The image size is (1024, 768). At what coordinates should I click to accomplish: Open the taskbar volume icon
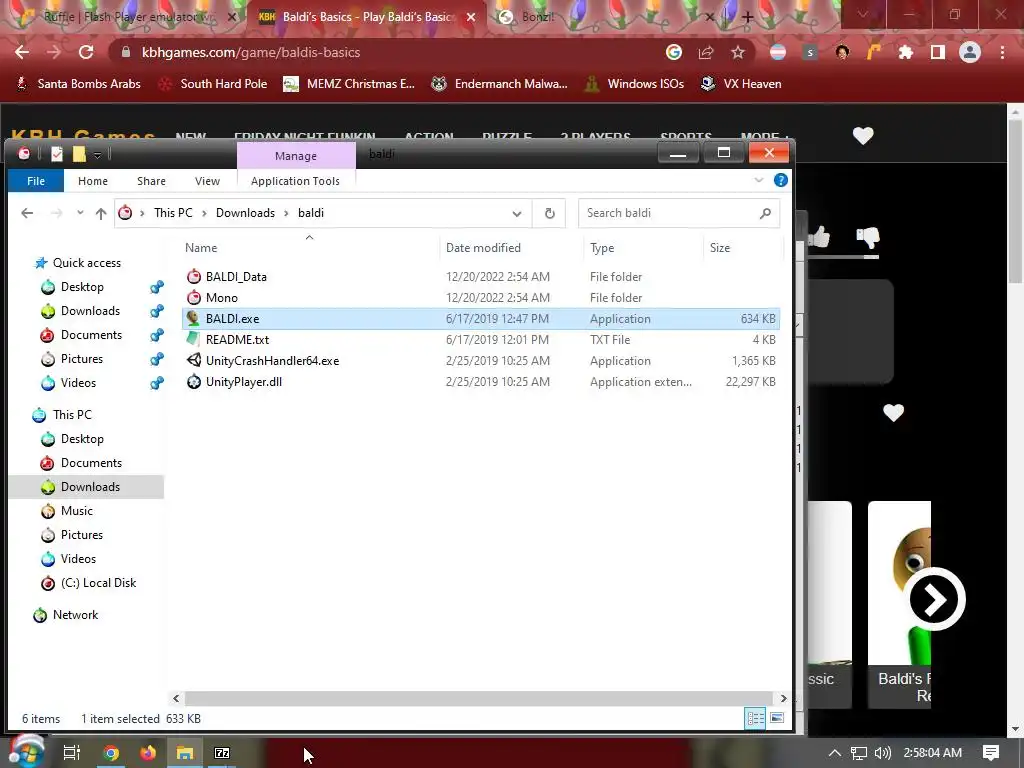(x=883, y=753)
